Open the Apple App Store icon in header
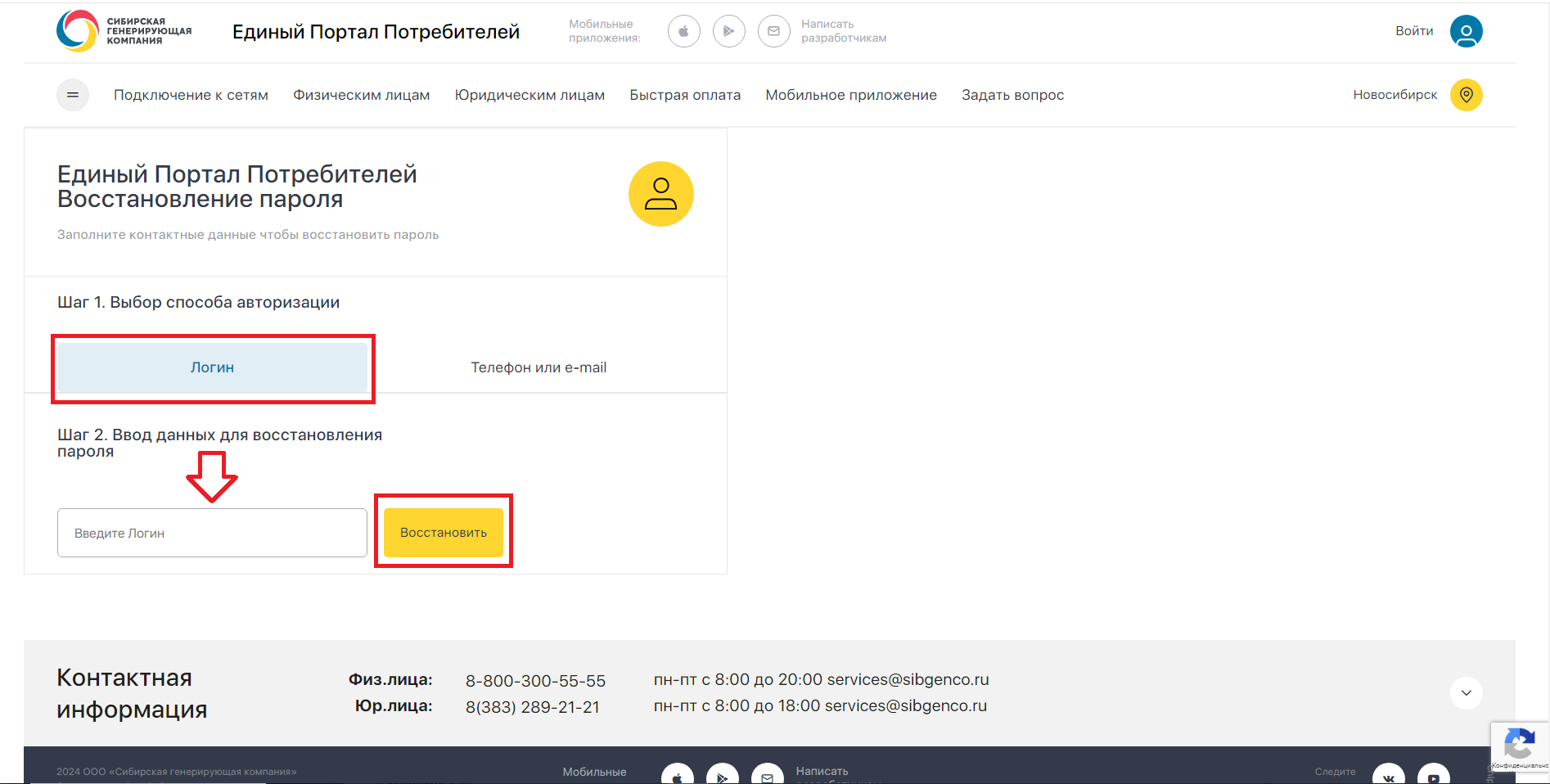 [x=683, y=31]
